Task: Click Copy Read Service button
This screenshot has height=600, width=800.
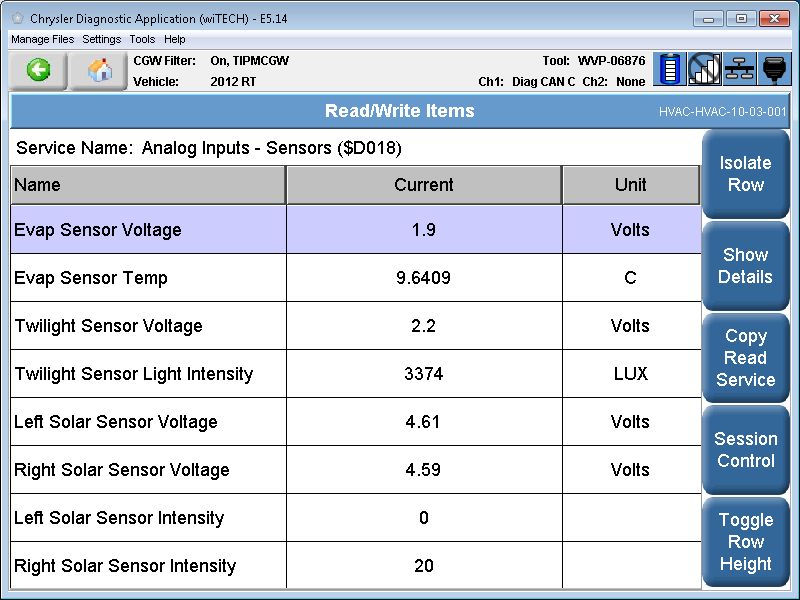Action: 745,358
